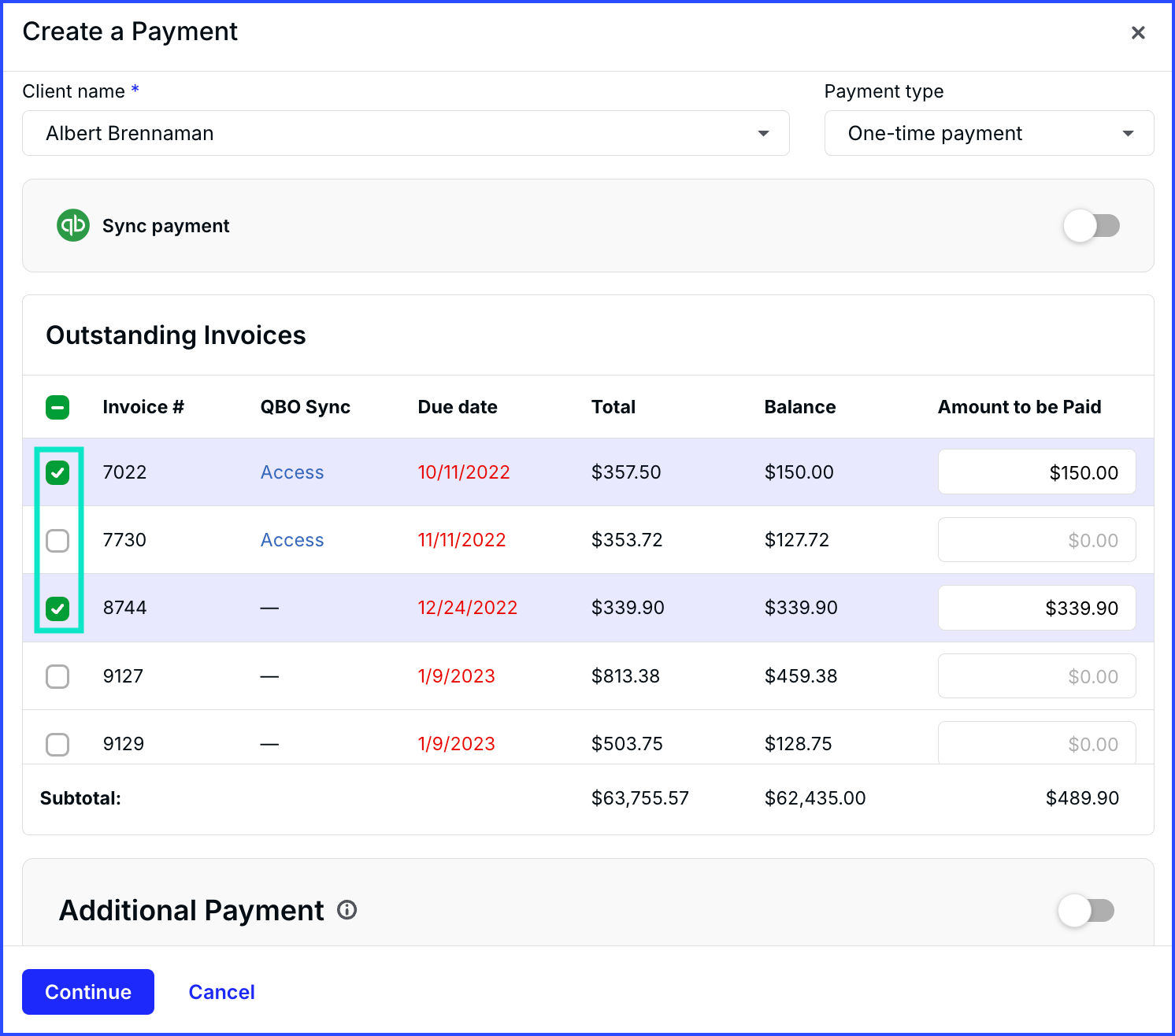Uncheck invoice 8744 checkbox
Viewport: 1175px width, 1036px height.
57,608
